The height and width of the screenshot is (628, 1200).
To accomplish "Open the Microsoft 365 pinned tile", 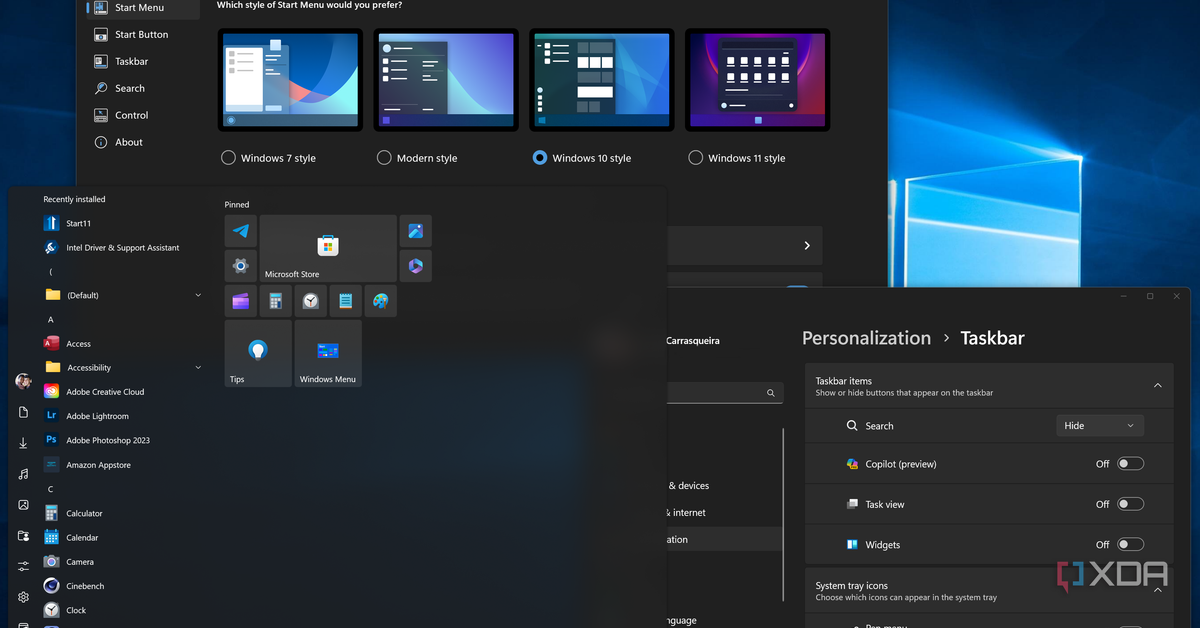I will 415,266.
